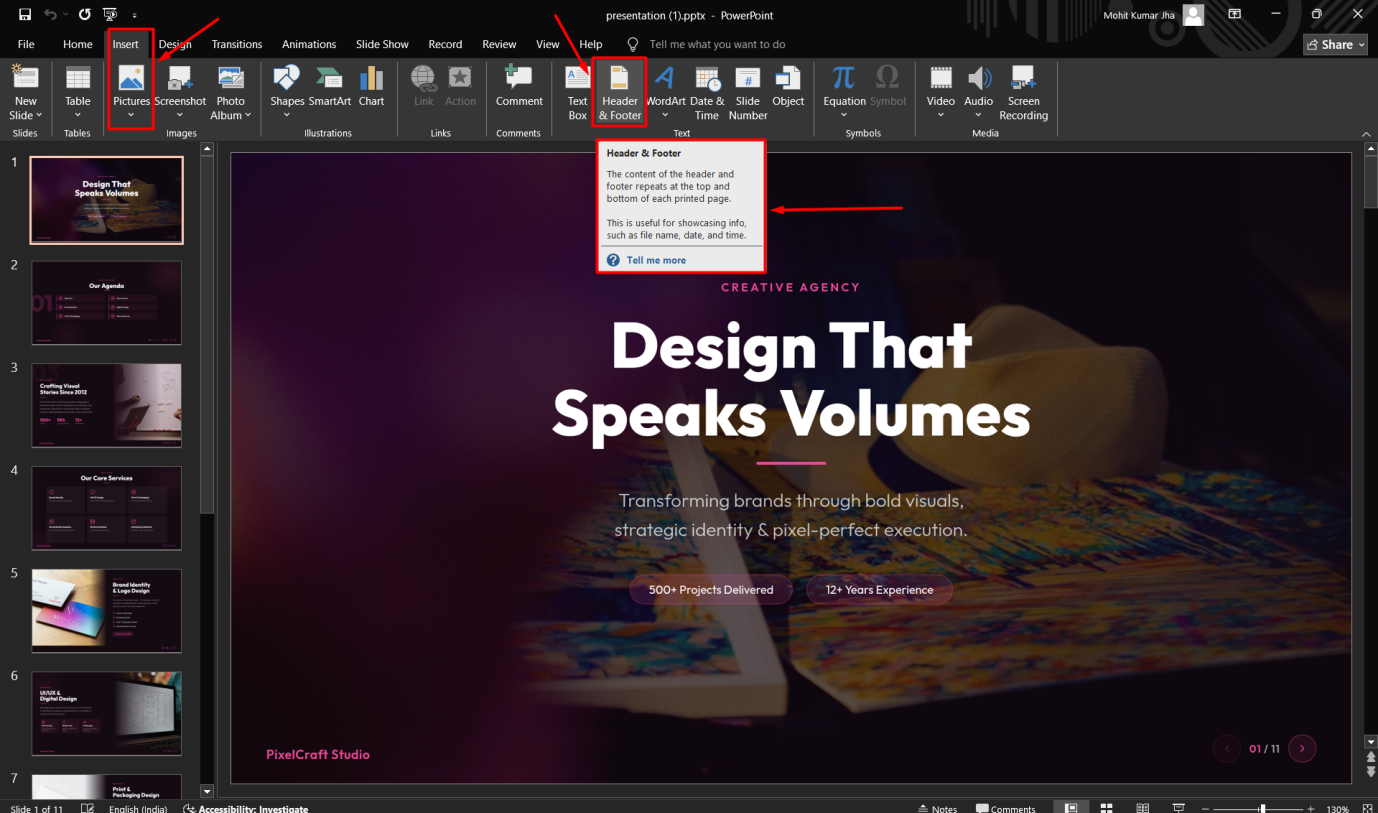
Task: Open Ribbon Display Options icon in title bar
Action: pyautogui.click(x=1235, y=14)
